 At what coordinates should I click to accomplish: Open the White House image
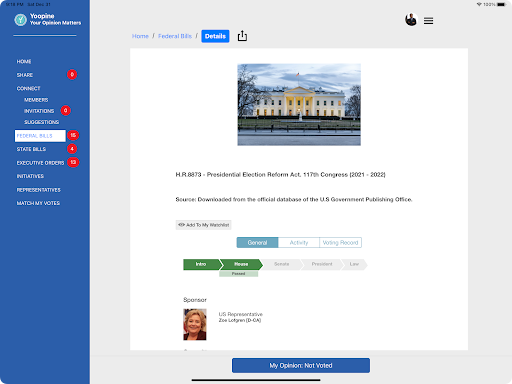pyautogui.click(x=299, y=105)
